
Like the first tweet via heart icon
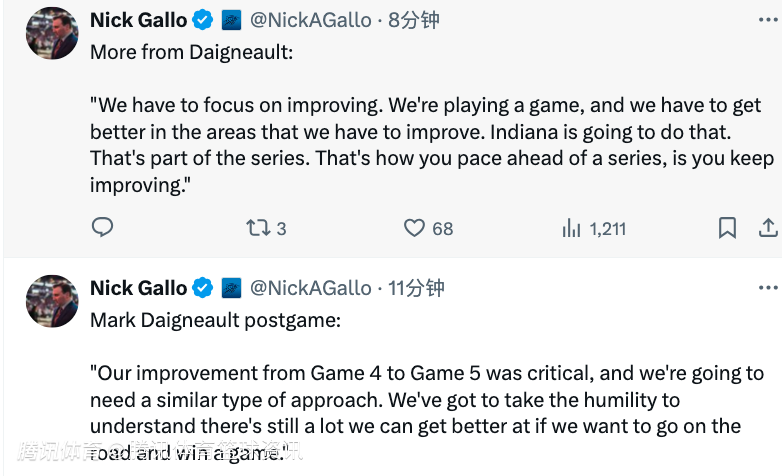pyautogui.click(x=415, y=228)
